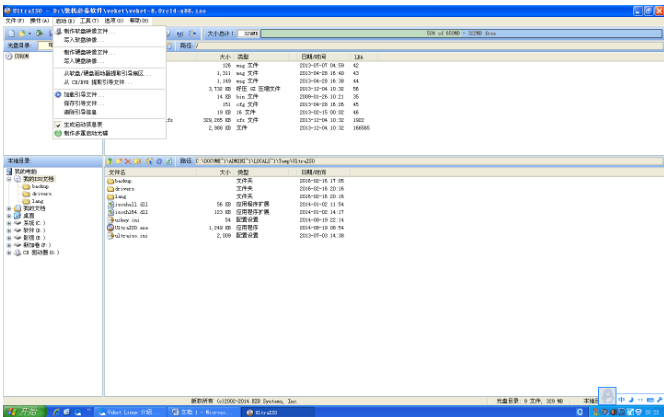The image size is (664, 417).
Task: Click the local pane new folder icon
Action: tap(119, 161)
